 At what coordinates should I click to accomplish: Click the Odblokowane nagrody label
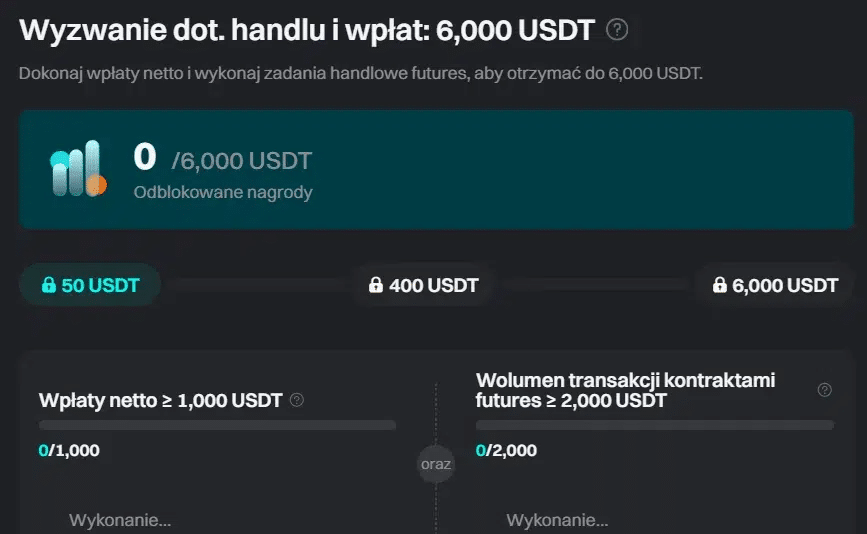(223, 192)
